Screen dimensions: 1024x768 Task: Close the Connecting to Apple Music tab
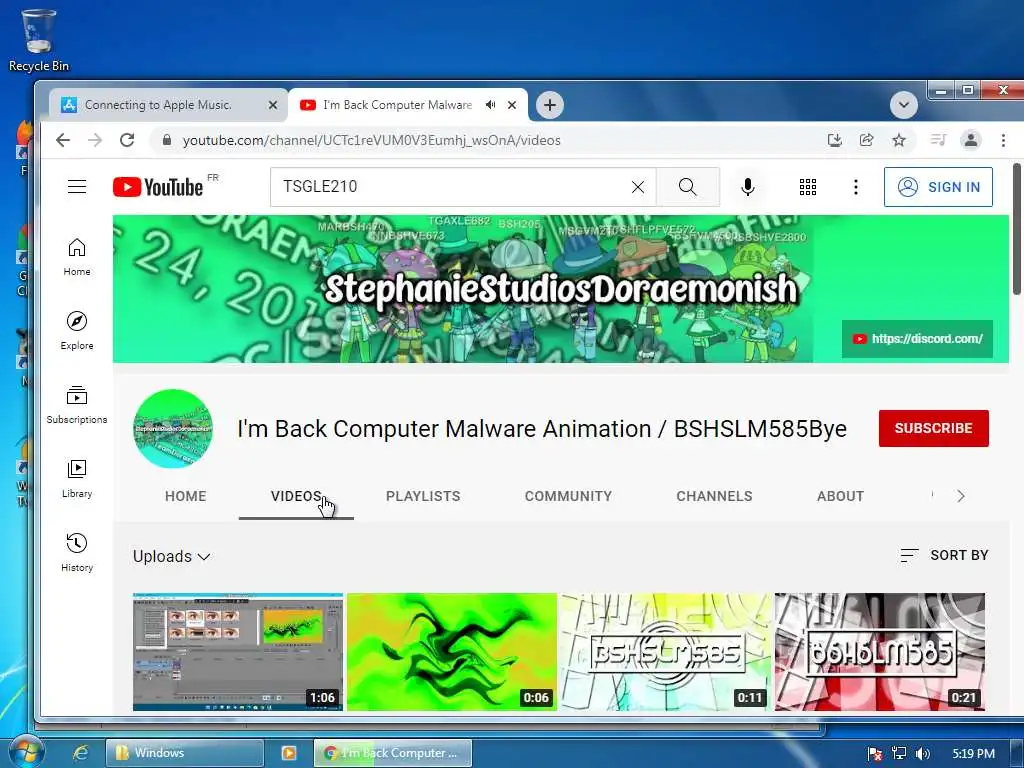pos(273,105)
